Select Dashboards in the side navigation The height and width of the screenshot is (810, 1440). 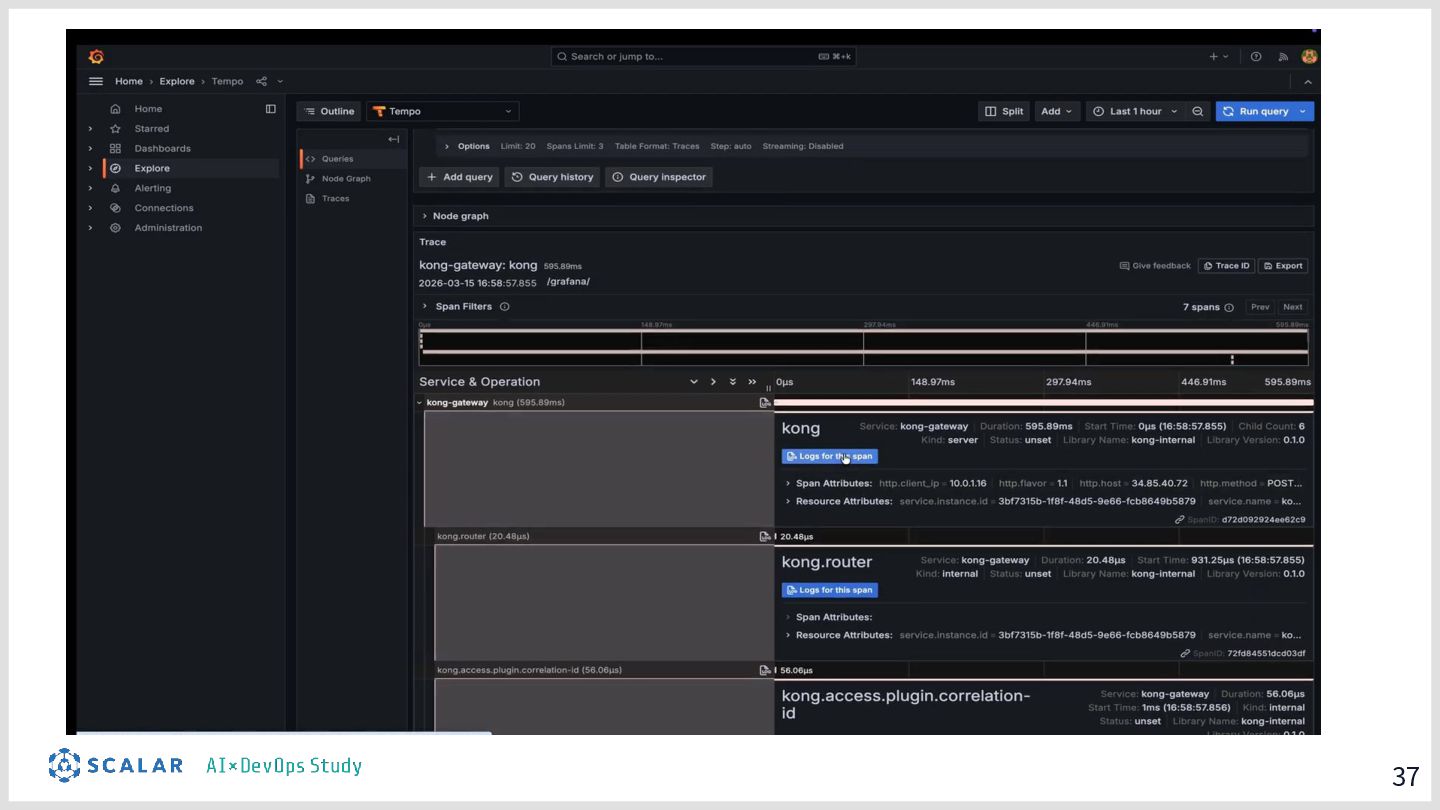[x=162, y=148]
